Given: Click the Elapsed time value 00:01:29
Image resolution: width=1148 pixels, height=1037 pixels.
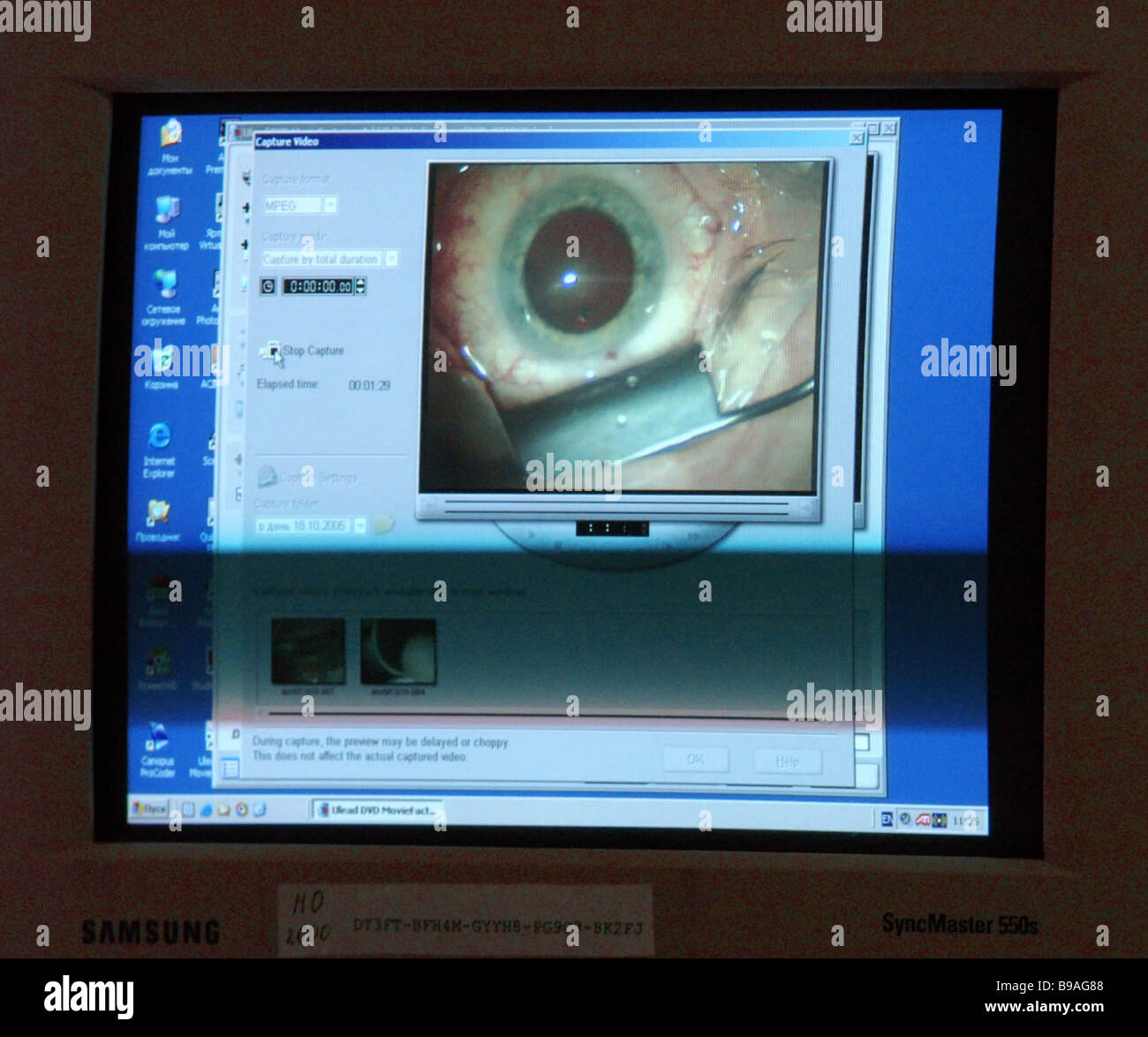Looking at the screenshot, I should (x=369, y=385).
